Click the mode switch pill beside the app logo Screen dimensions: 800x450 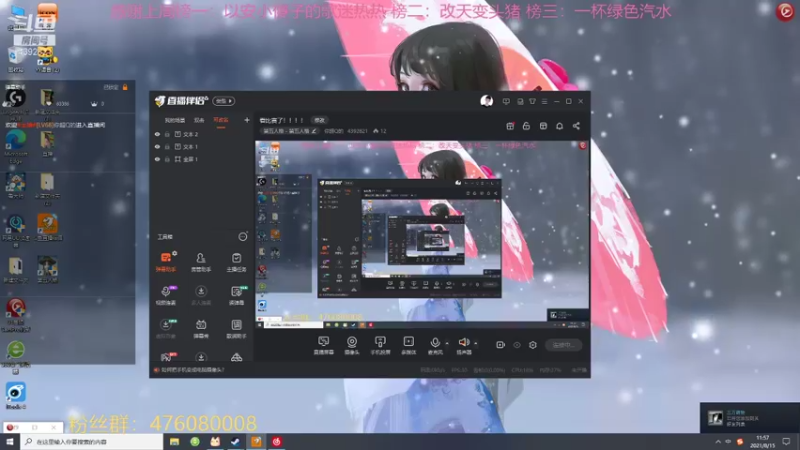pos(224,101)
